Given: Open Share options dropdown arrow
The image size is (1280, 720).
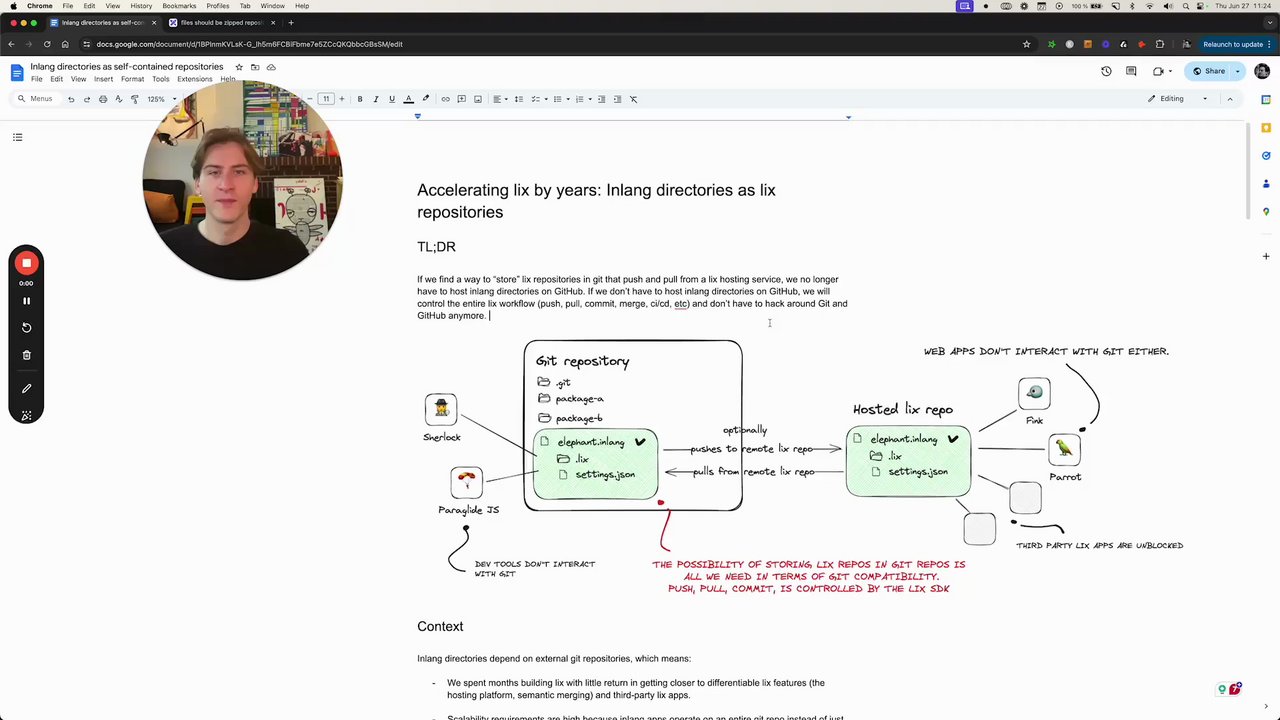Looking at the screenshot, I should click(x=1238, y=71).
